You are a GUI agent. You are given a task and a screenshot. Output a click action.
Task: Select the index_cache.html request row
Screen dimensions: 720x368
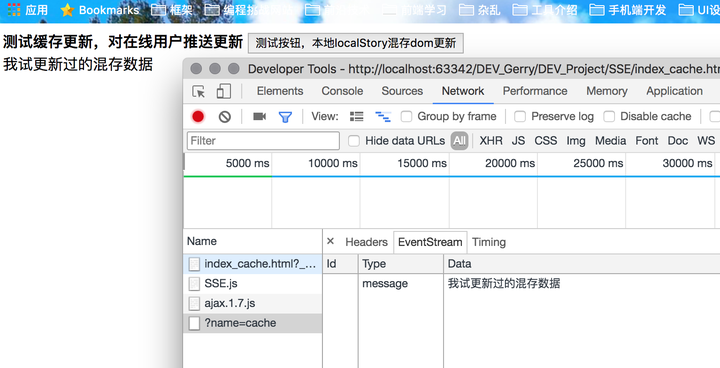[x=253, y=264]
